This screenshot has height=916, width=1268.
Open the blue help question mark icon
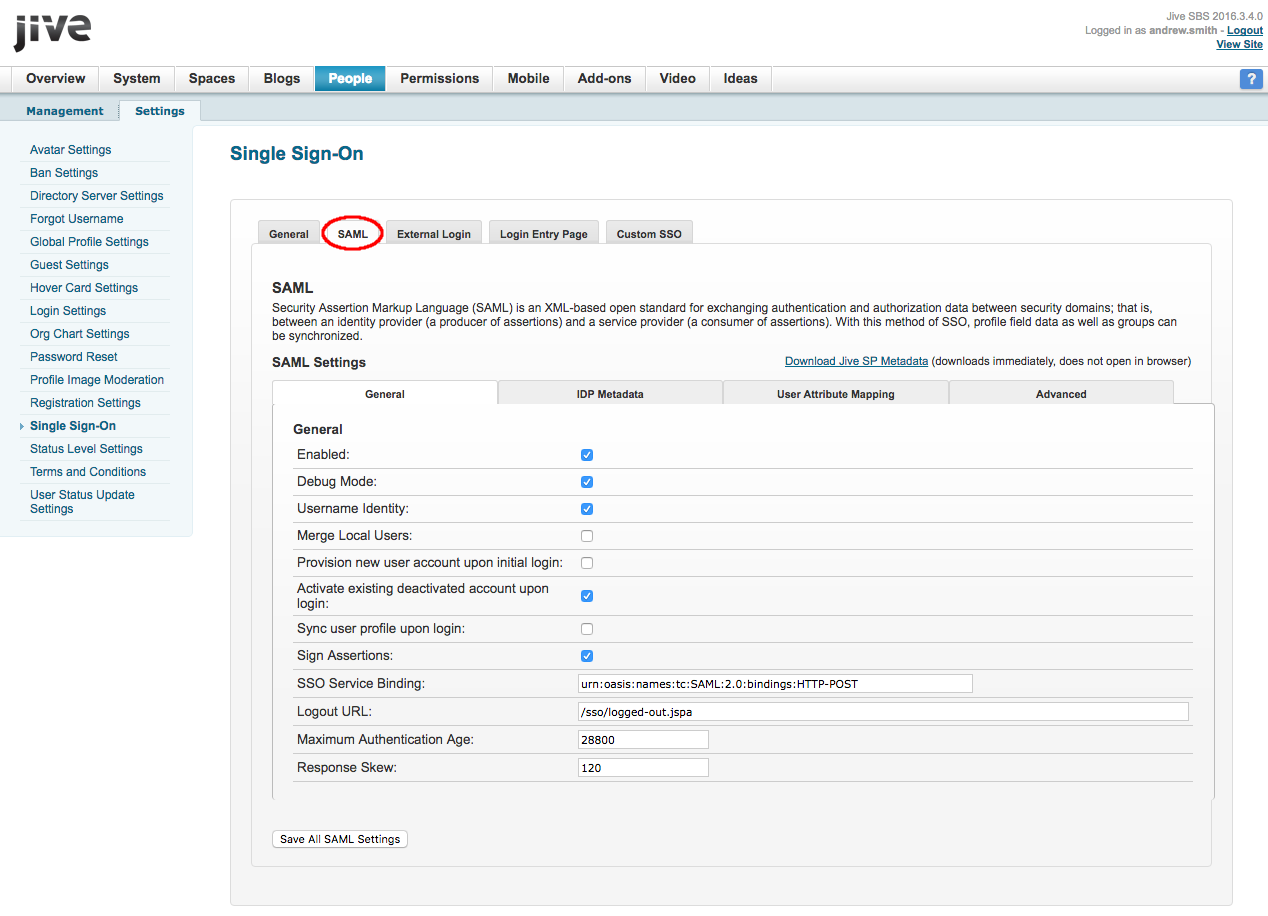1251,79
